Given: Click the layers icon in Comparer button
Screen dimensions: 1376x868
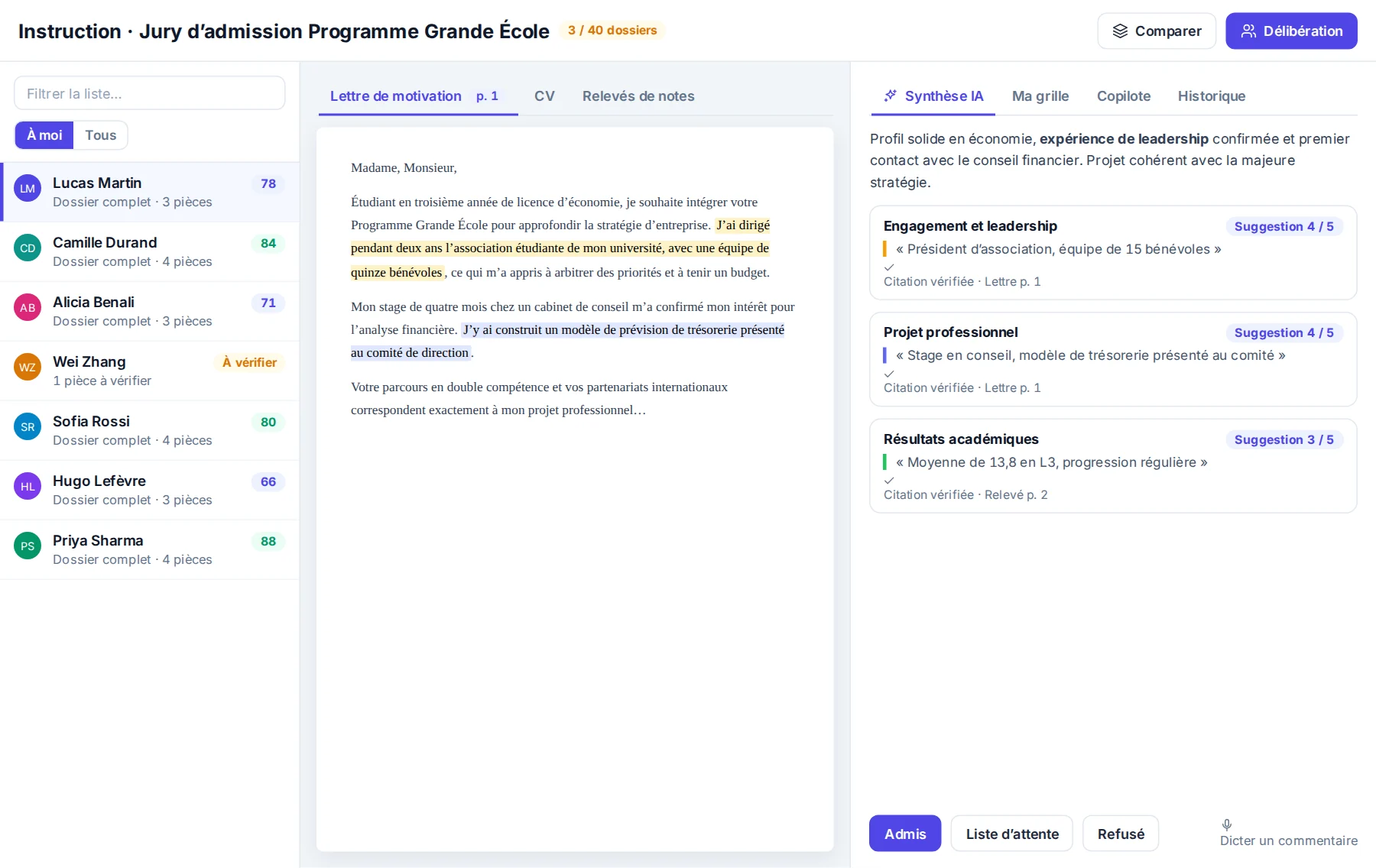Looking at the screenshot, I should (x=1120, y=31).
